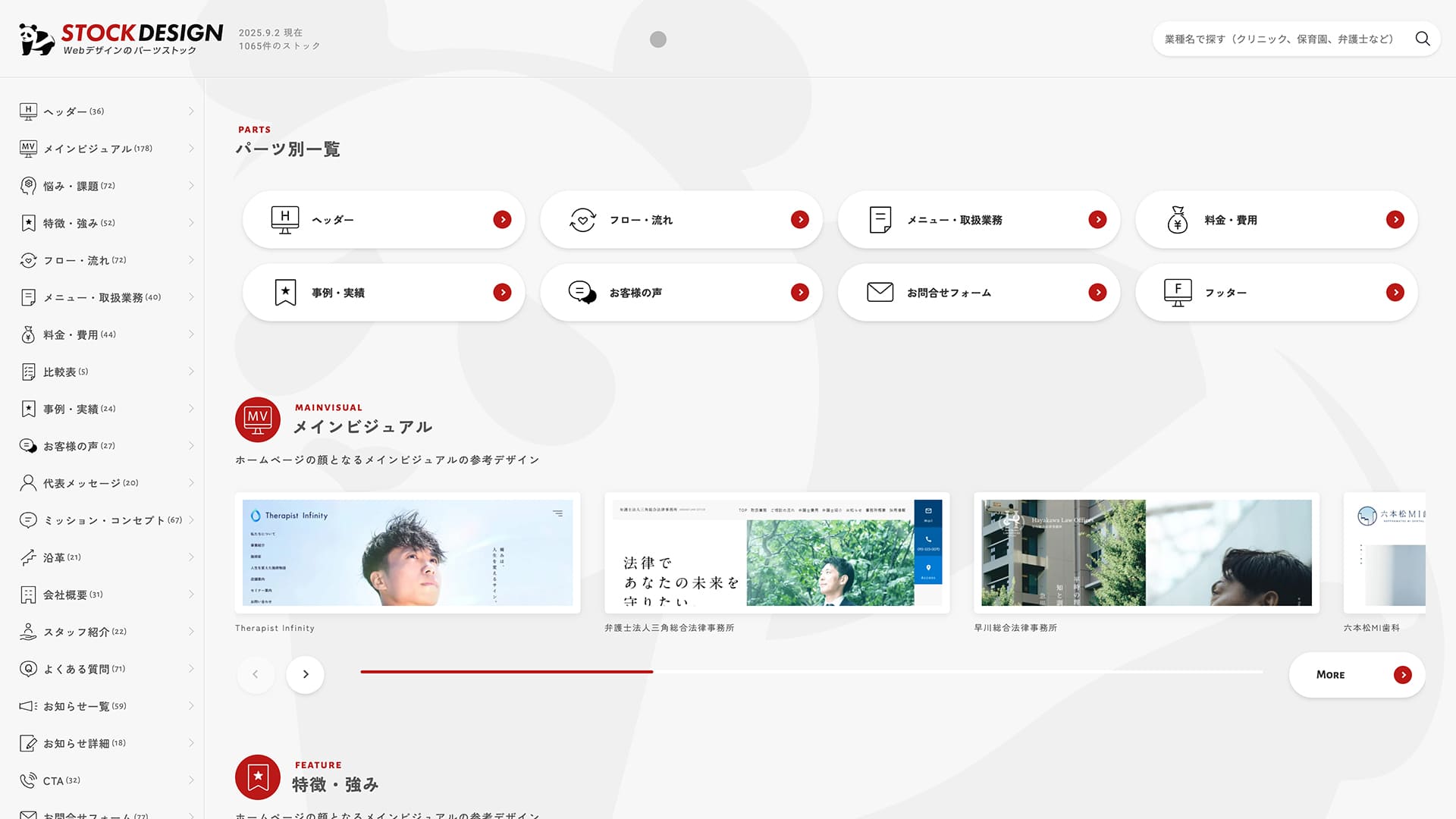
Task: Expand 悩み・課題 (72) chevron in sidebar
Action: pos(191,186)
